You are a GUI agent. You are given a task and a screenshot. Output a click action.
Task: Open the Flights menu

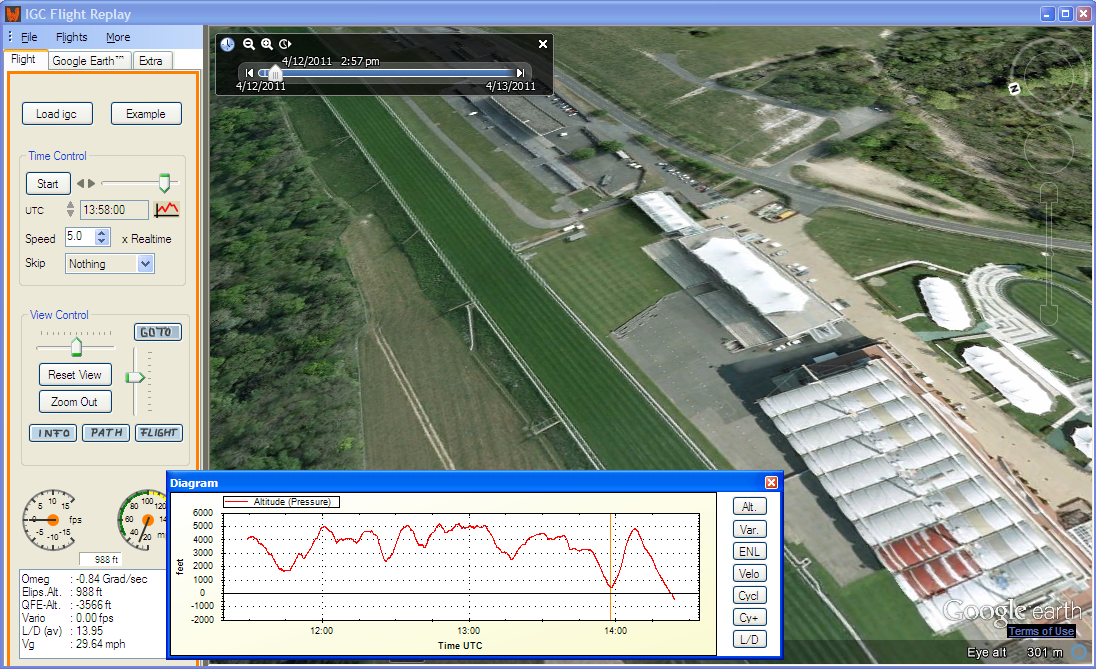(71, 37)
